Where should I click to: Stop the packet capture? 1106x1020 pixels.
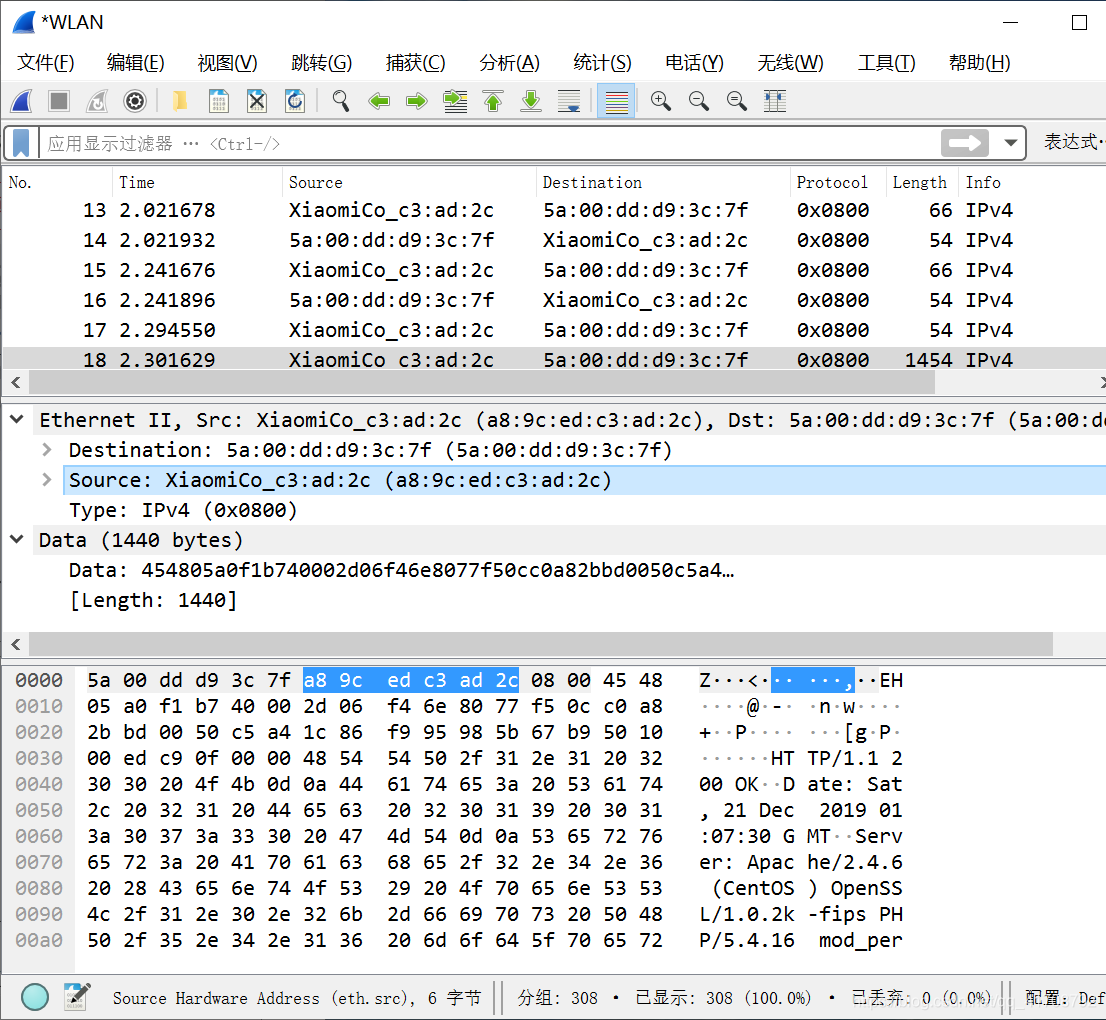click(59, 102)
